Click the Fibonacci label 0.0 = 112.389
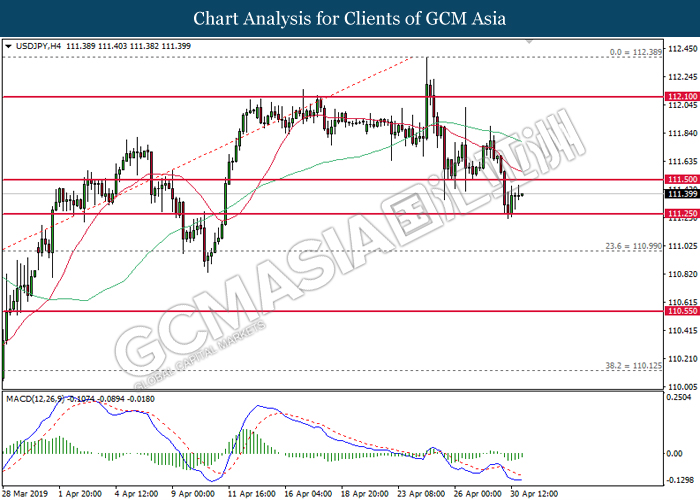 (636, 52)
